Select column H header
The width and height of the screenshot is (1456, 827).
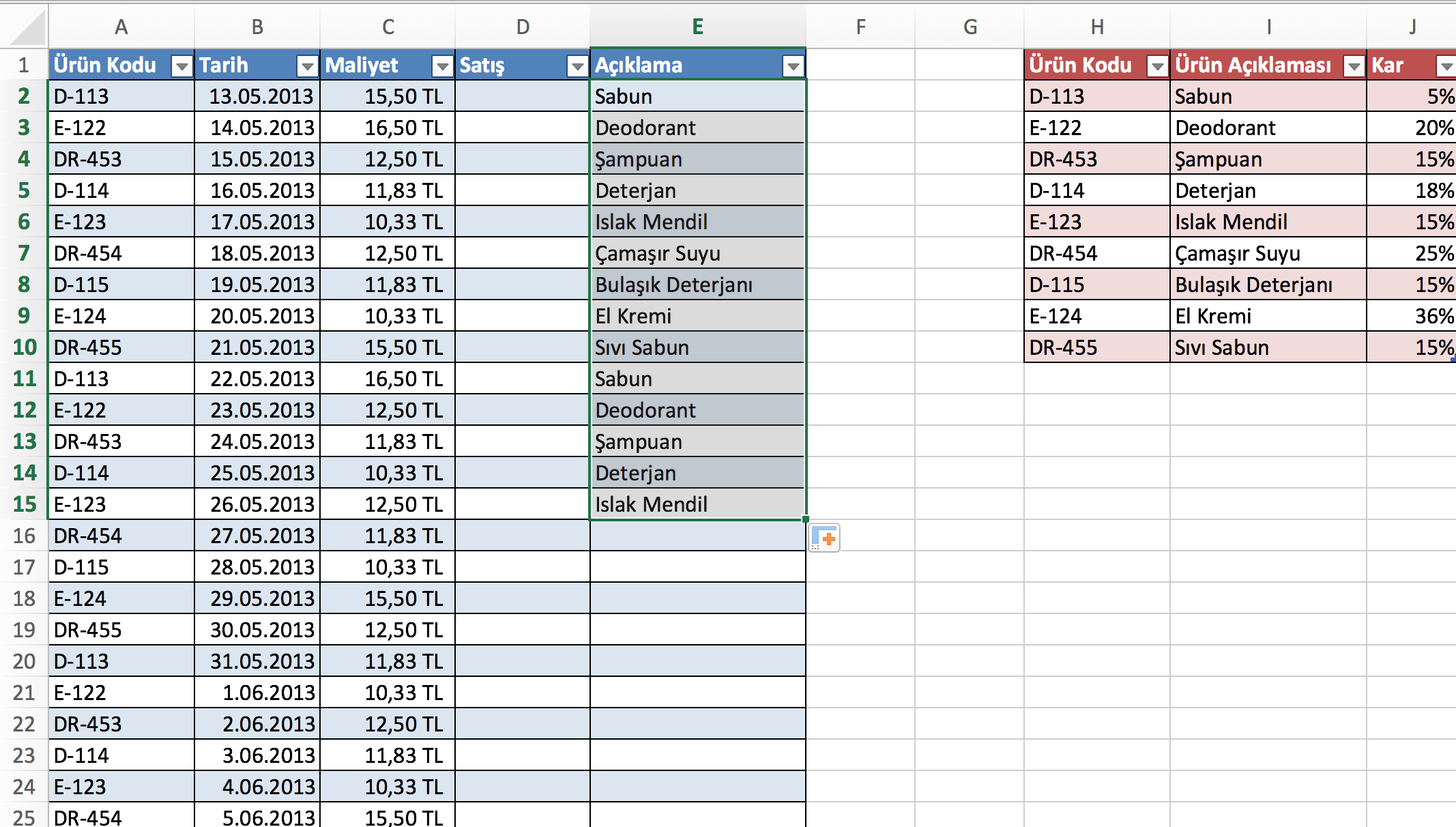pos(1097,27)
